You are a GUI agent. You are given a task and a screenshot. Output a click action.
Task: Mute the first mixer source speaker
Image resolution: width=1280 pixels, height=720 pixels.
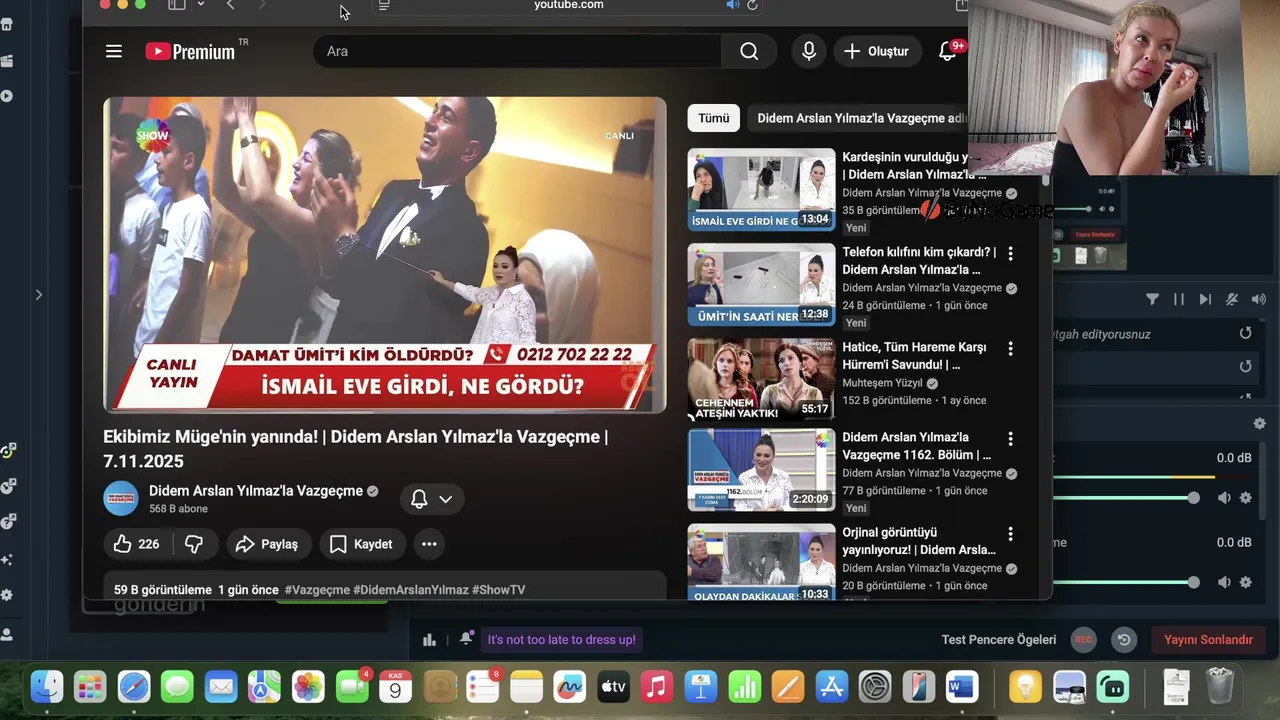click(1224, 498)
